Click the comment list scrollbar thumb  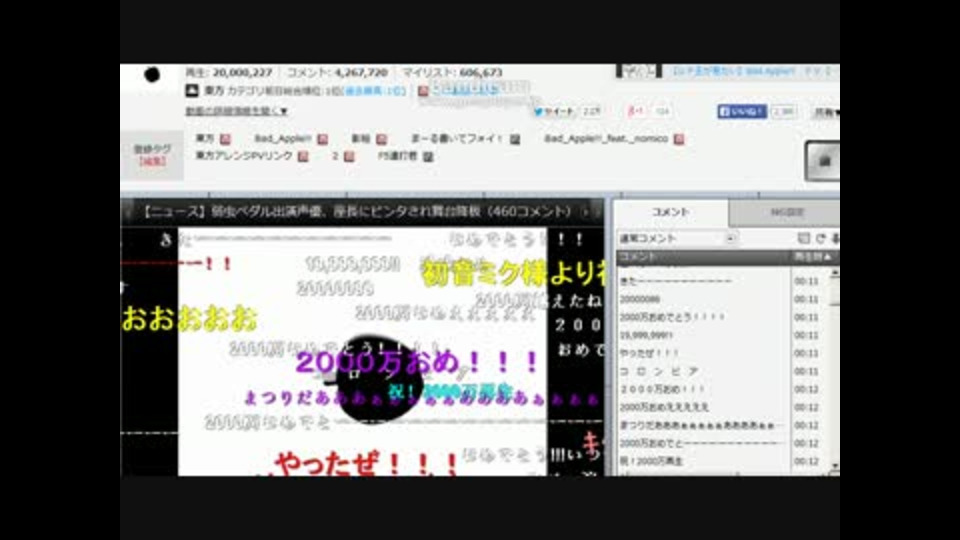click(834, 293)
